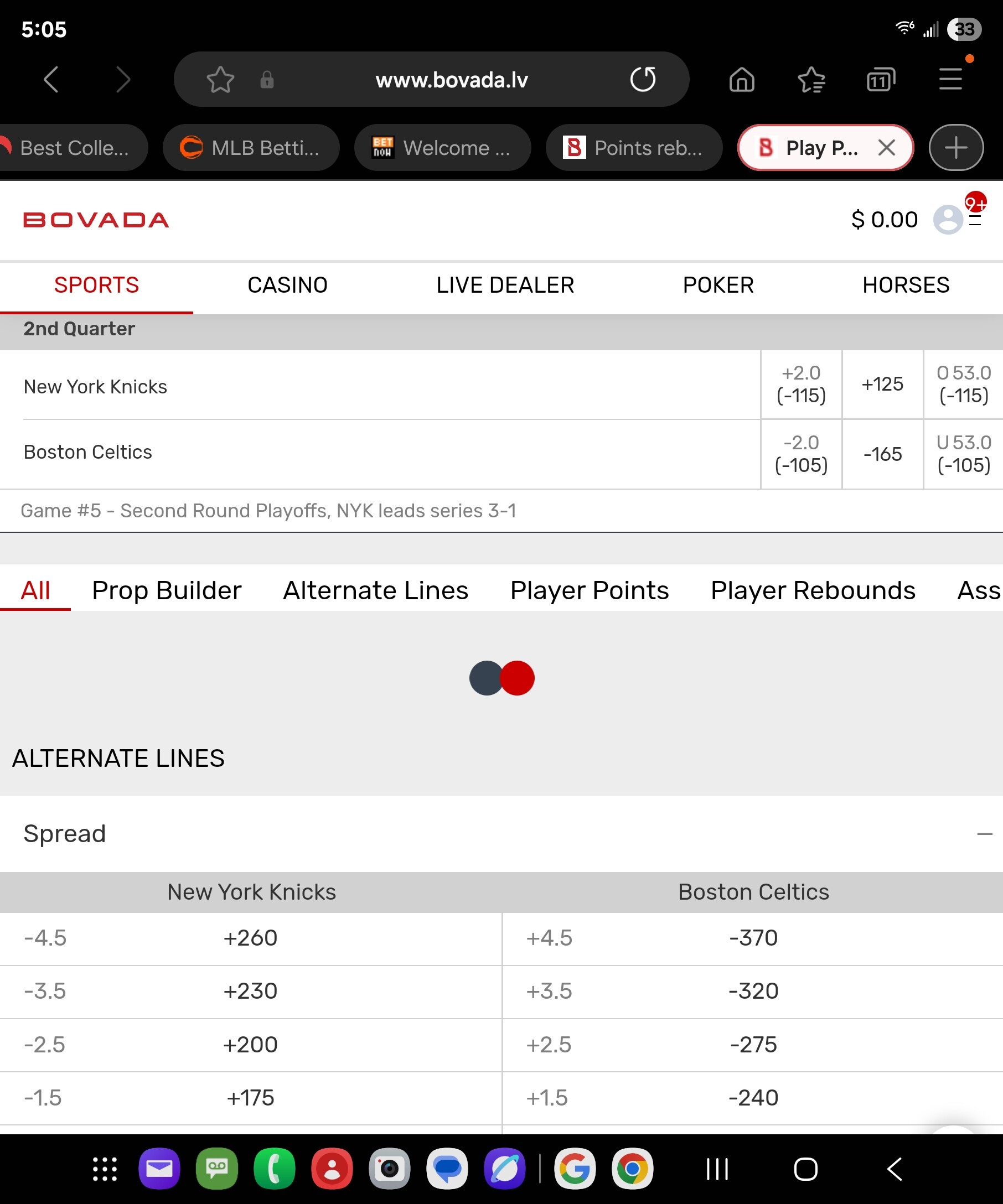Open the tab switcher showing 11 tabs
The image size is (1003, 1204).
[880, 79]
